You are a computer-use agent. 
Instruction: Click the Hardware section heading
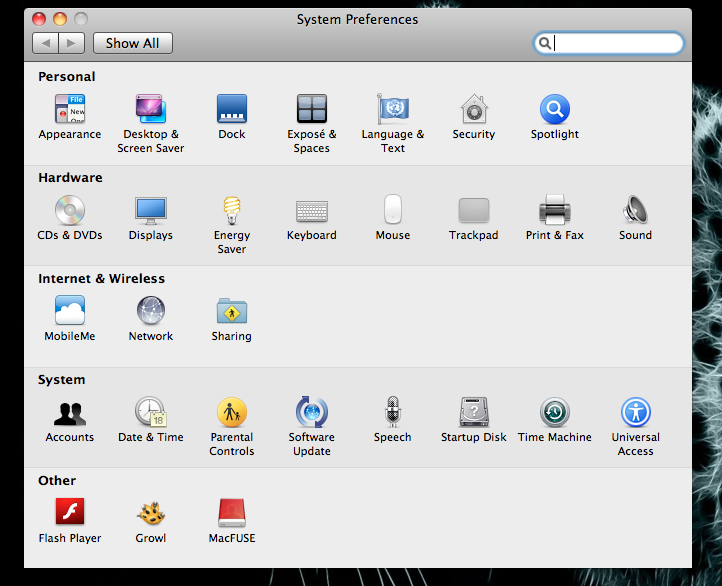[x=70, y=177]
